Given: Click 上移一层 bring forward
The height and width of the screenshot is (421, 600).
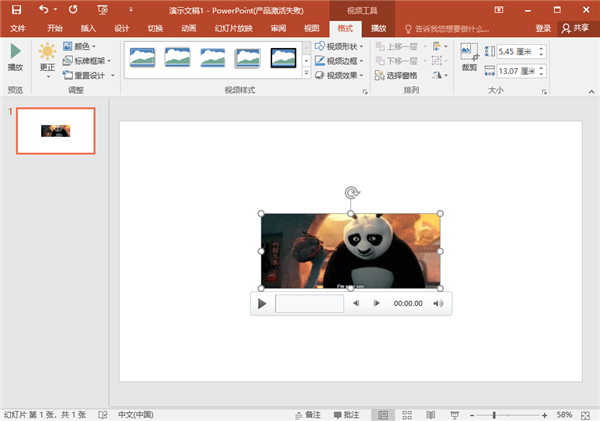Looking at the screenshot, I should tap(396, 47).
